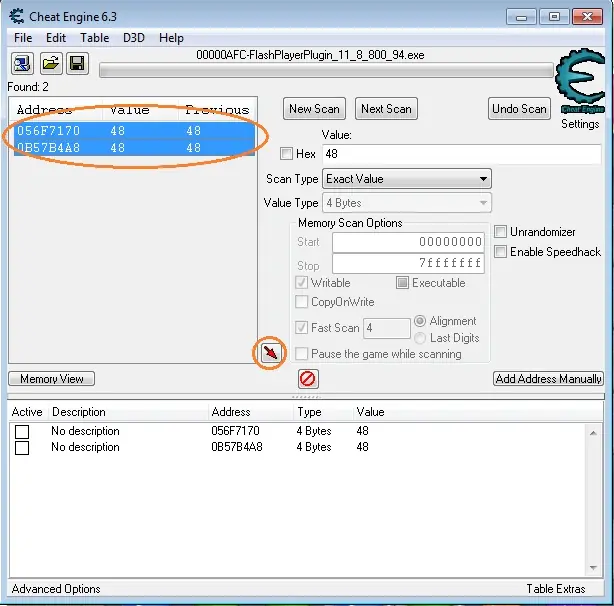
Task: Open the Scan Type dropdown
Action: point(406,179)
